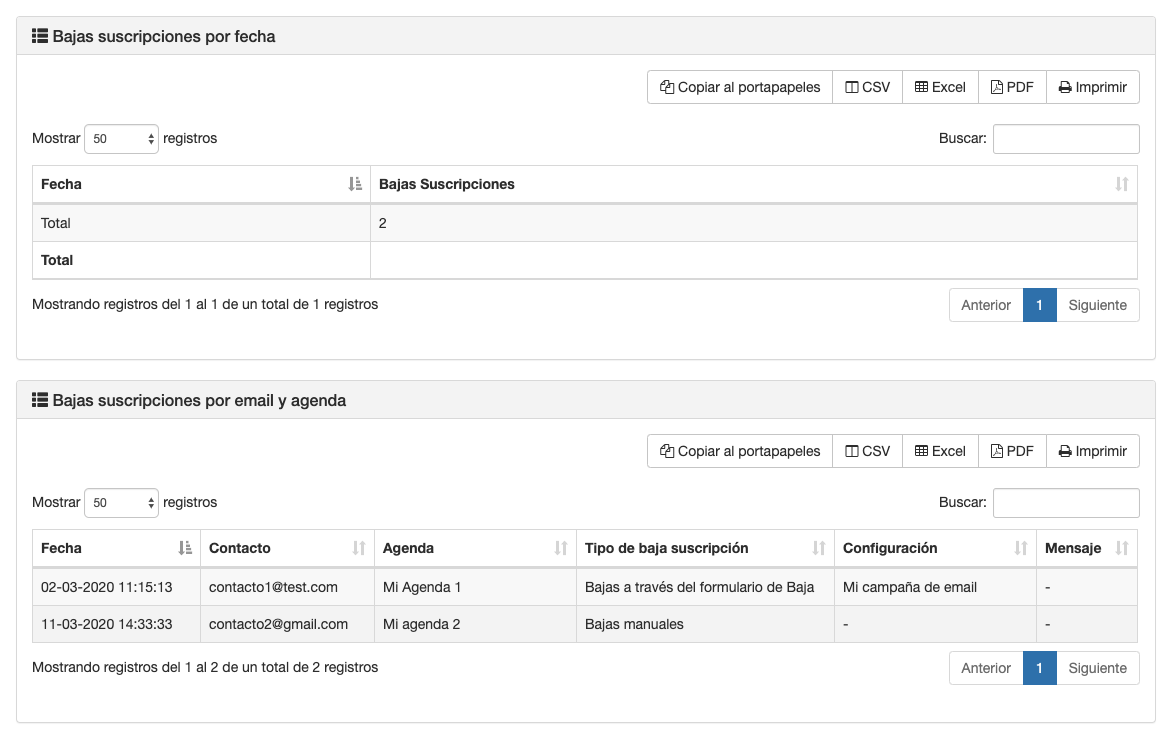Export first table as CSV
1174x739 pixels.
click(867, 87)
